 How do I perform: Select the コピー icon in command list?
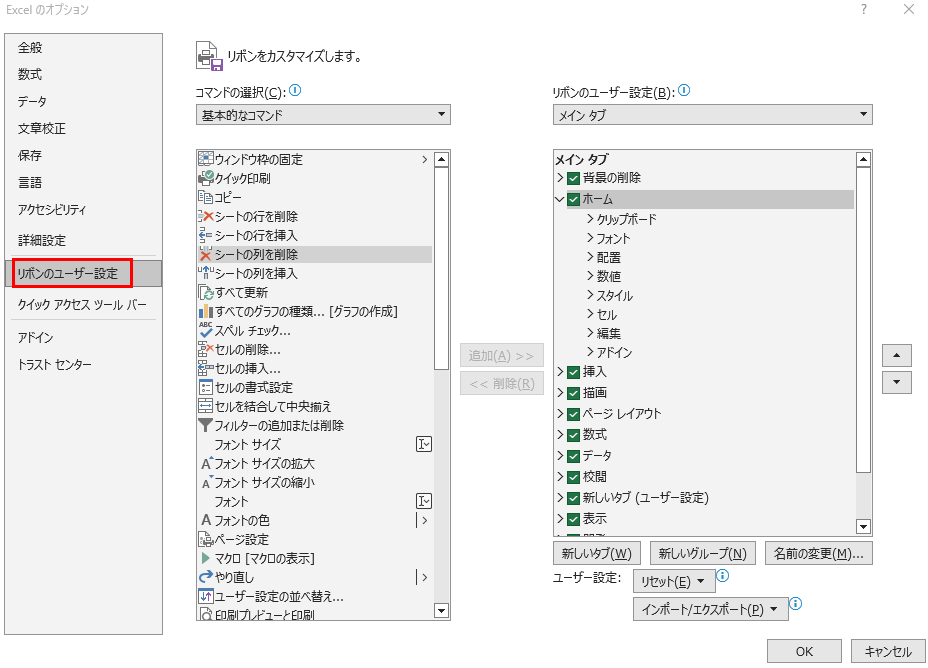tap(207, 197)
